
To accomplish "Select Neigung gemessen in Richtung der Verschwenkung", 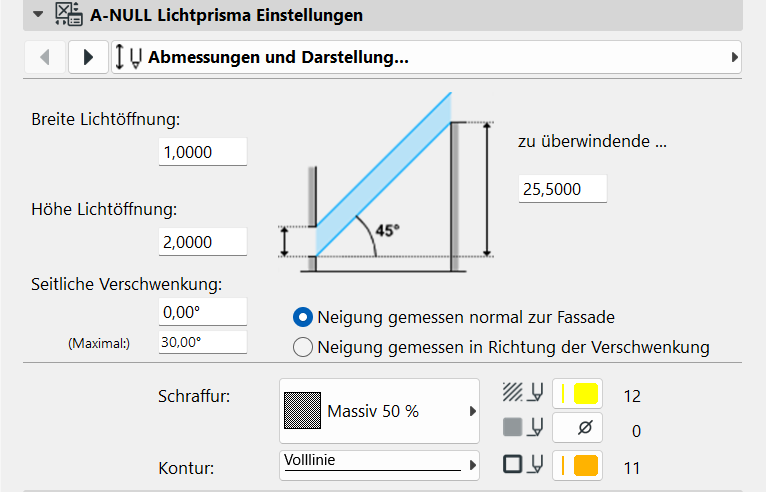I will (302, 348).
